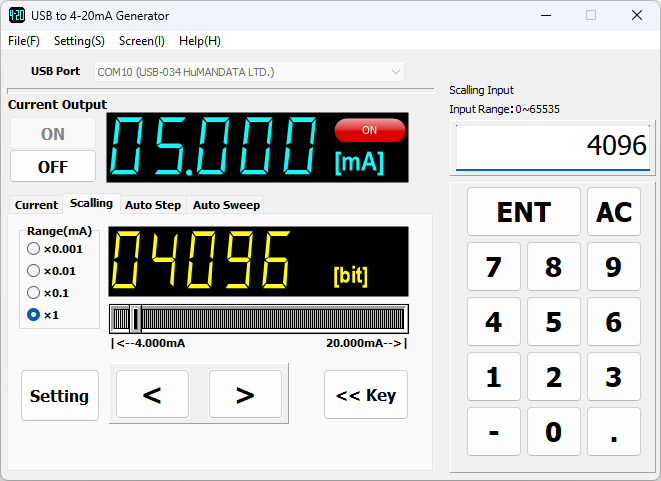Image resolution: width=661 pixels, height=481 pixels.
Task: Confirm entry with the ENT key
Action: [524, 212]
